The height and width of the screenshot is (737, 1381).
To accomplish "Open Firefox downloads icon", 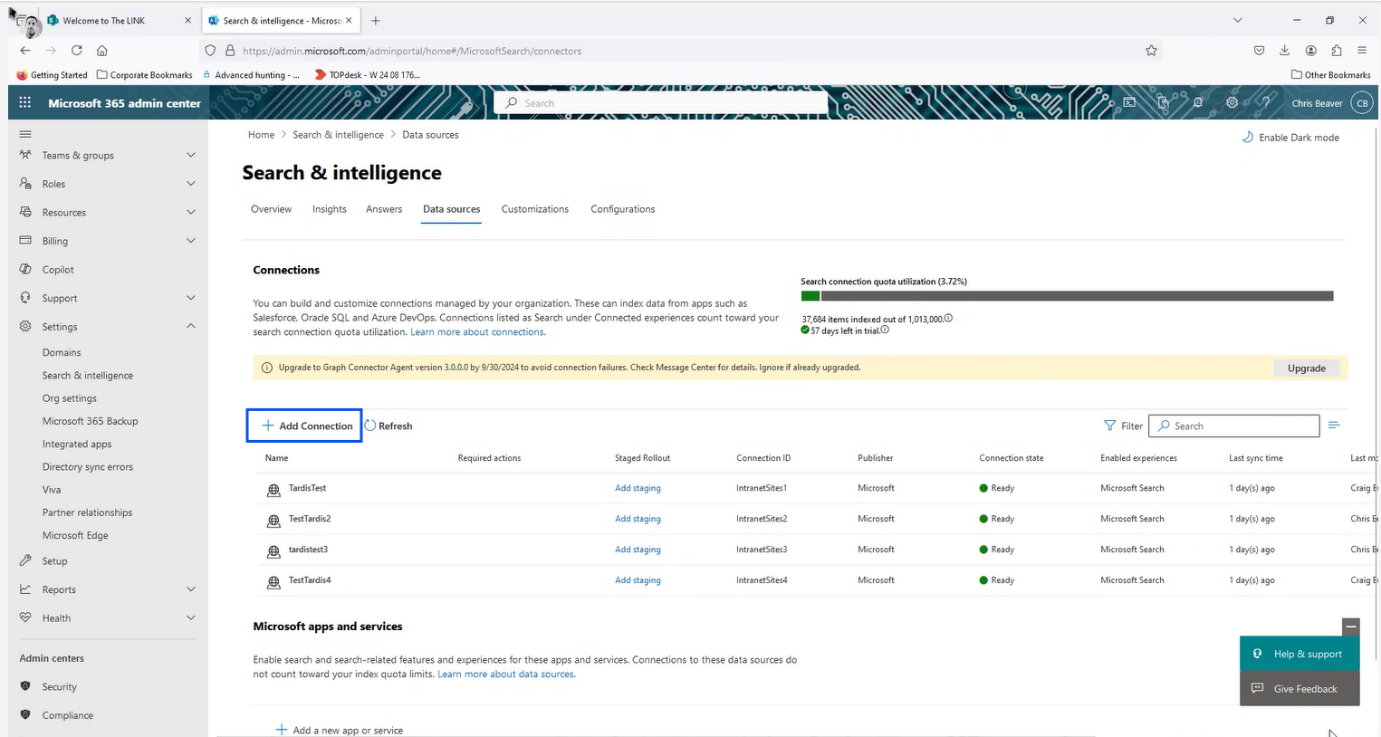I will pyautogui.click(x=1285, y=50).
